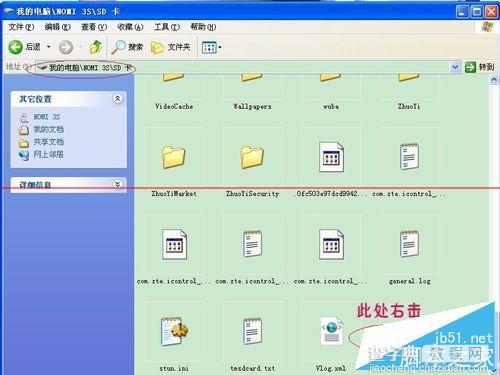Screen dimensions: 500x375
Task: Open the 工具 menu
Action: coord(167,27)
